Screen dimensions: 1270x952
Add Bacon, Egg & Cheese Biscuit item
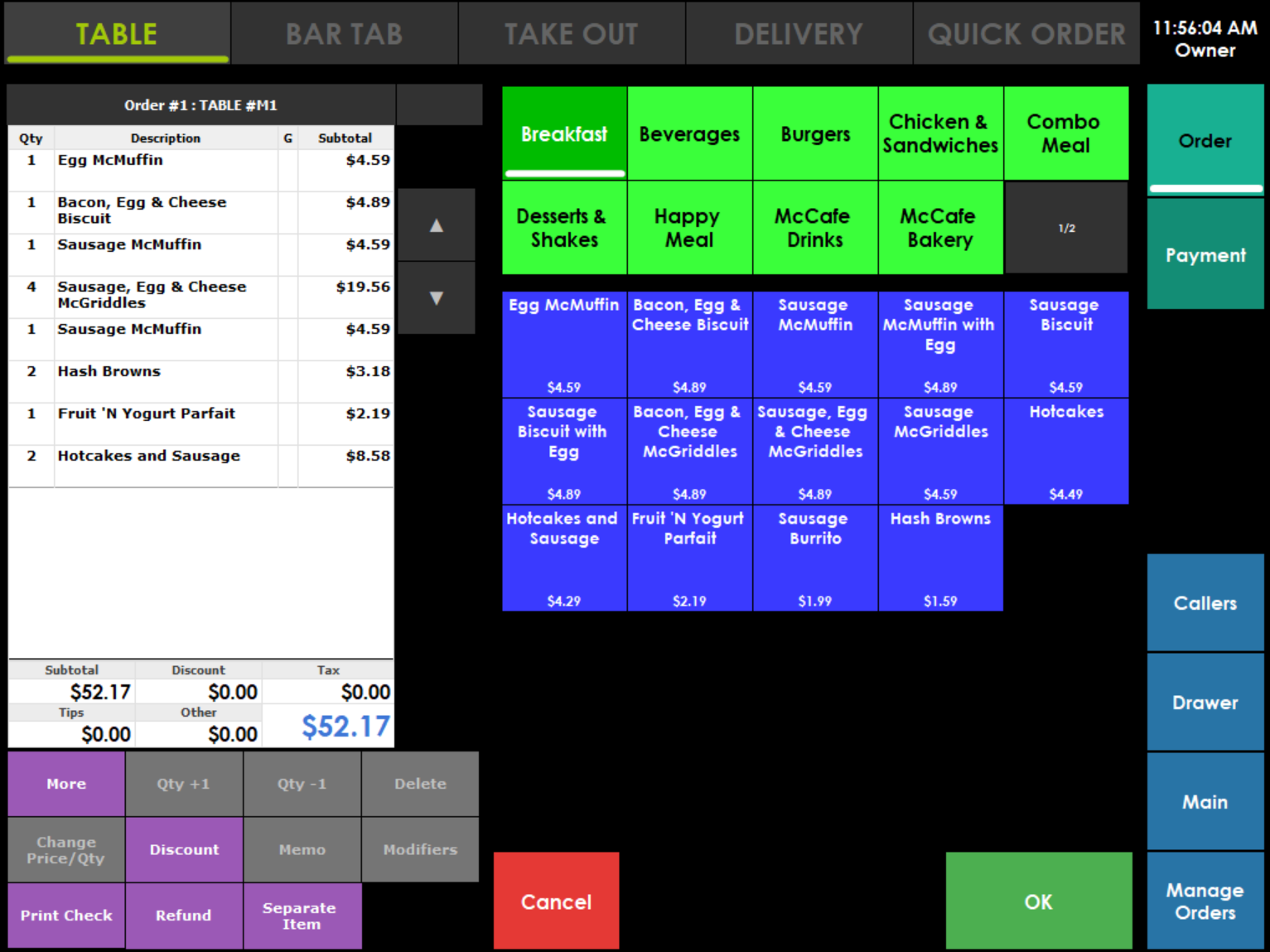pos(689,344)
